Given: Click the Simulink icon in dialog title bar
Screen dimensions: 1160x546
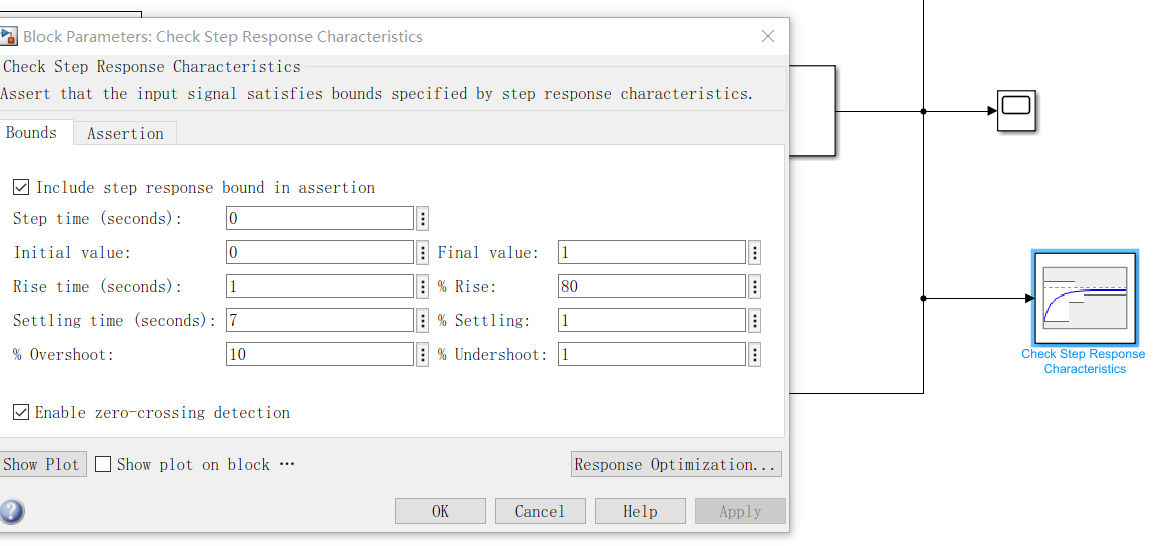Looking at the screenshot, I should pos(9,36).
